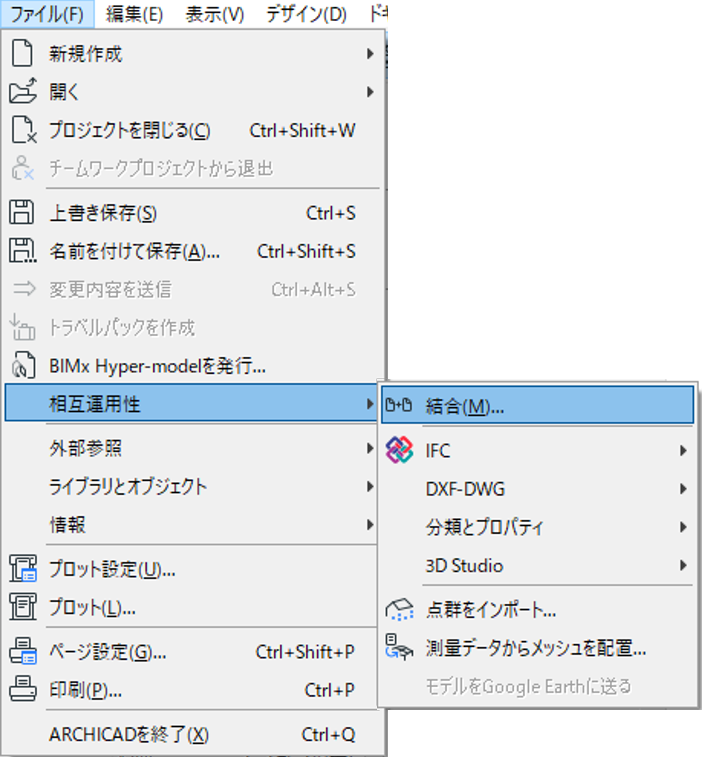Click the 結合 merge documents icon
The image size is (702, 757).
[x=399, y=406]
